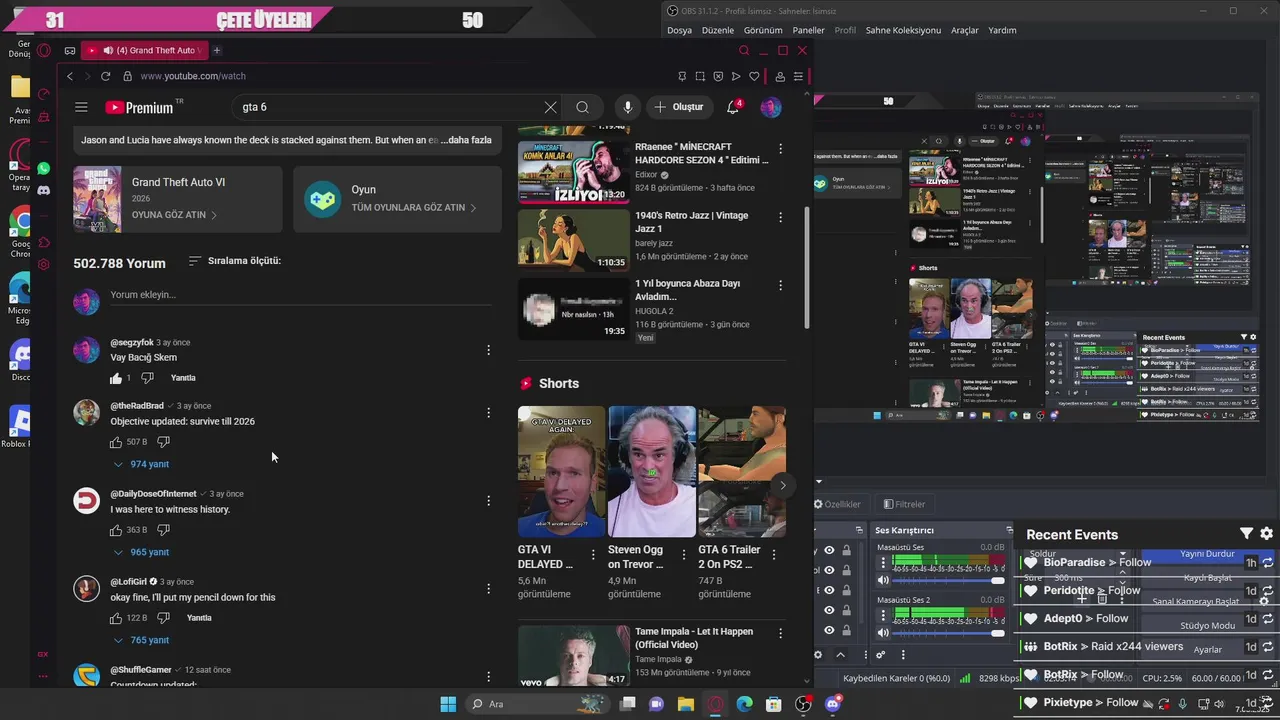Click TÜM OYUNLARA GÖZ ATIN link

(x=413, y=208)
